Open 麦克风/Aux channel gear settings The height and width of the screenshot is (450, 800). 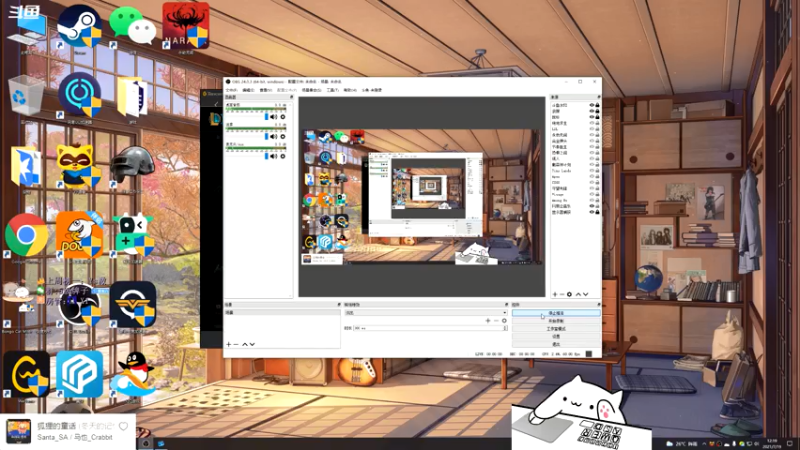[283, 156]
